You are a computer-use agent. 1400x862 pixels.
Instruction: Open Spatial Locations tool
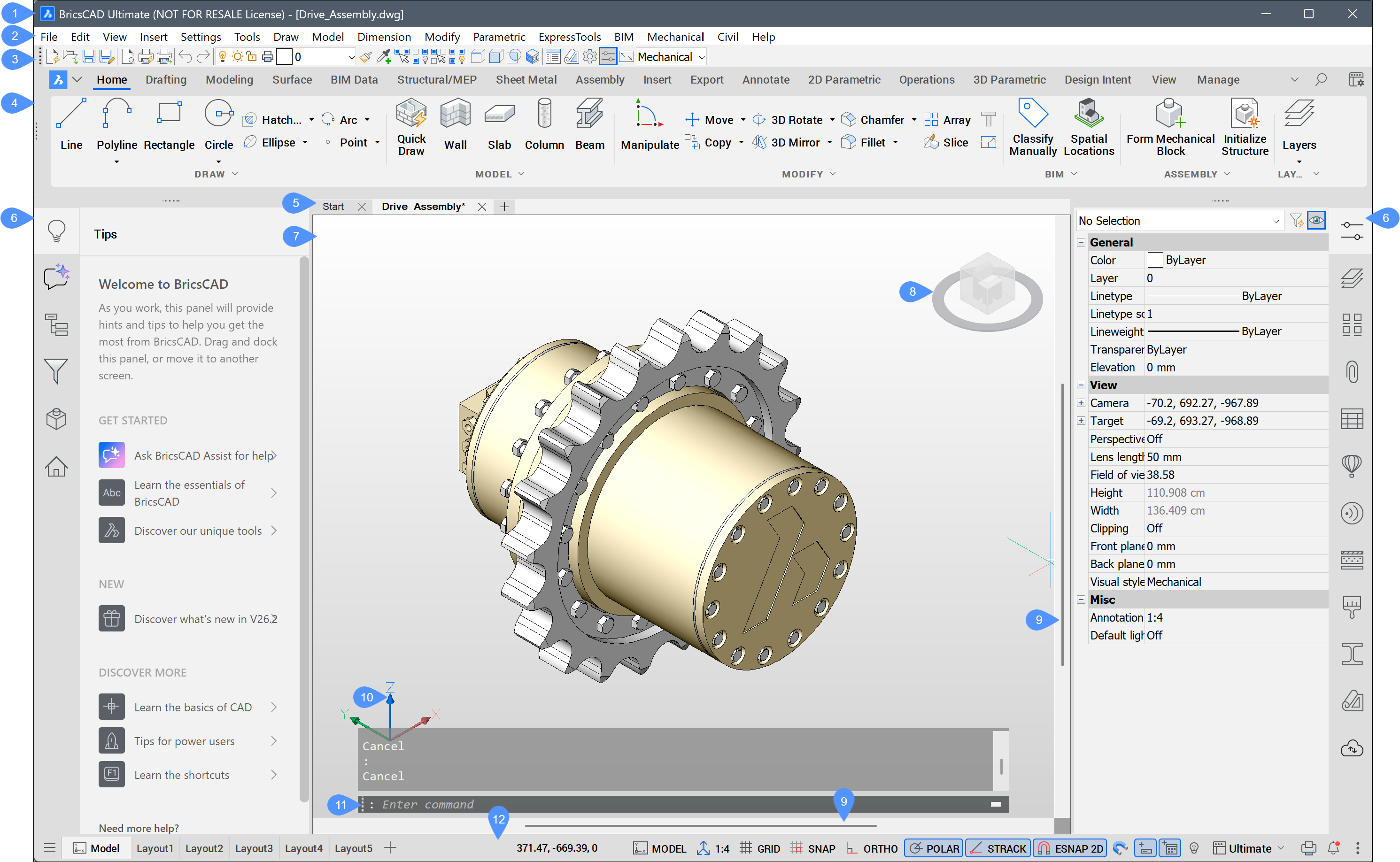(1089, 127)
